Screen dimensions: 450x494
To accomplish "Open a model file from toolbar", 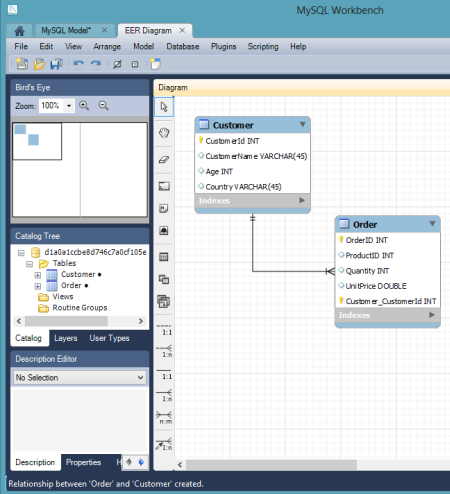I will point(39,64).
